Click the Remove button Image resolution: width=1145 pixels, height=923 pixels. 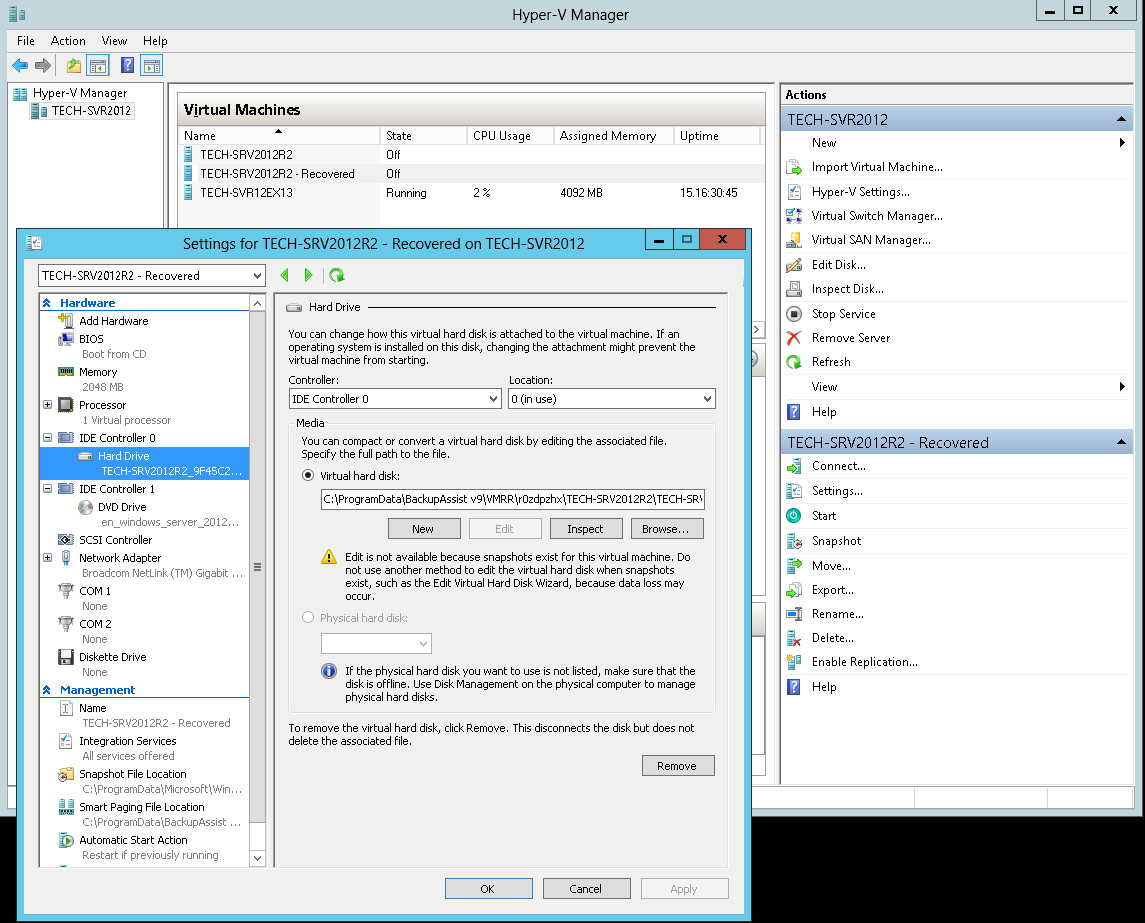coord(678,766)
